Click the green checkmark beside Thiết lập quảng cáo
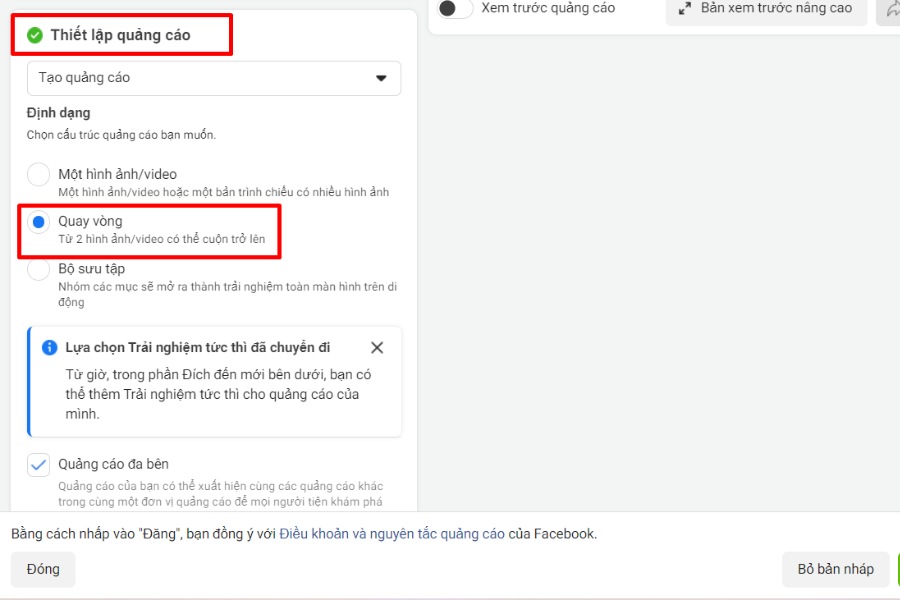 point(35,35)
